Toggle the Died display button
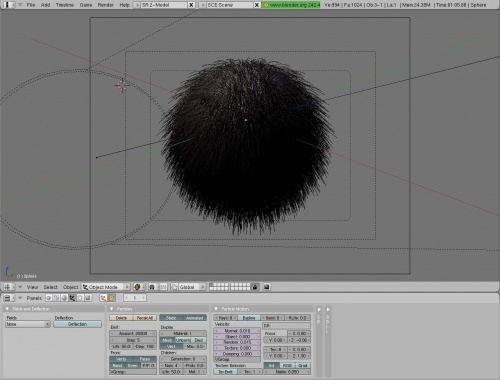This screenshot has width=500, height=380. (199, 340)
